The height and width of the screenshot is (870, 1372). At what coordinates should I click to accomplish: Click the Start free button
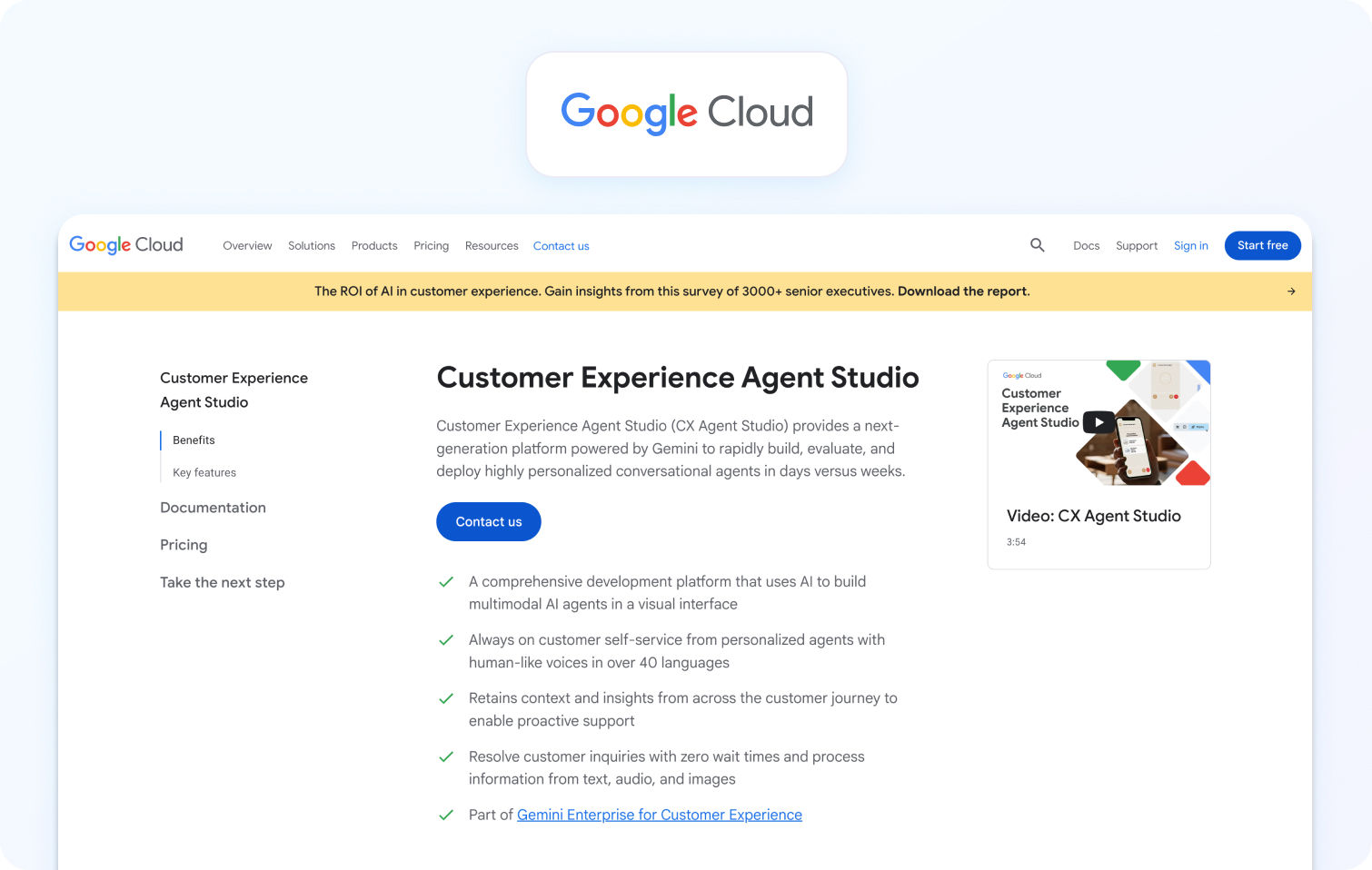point(1262,245)
